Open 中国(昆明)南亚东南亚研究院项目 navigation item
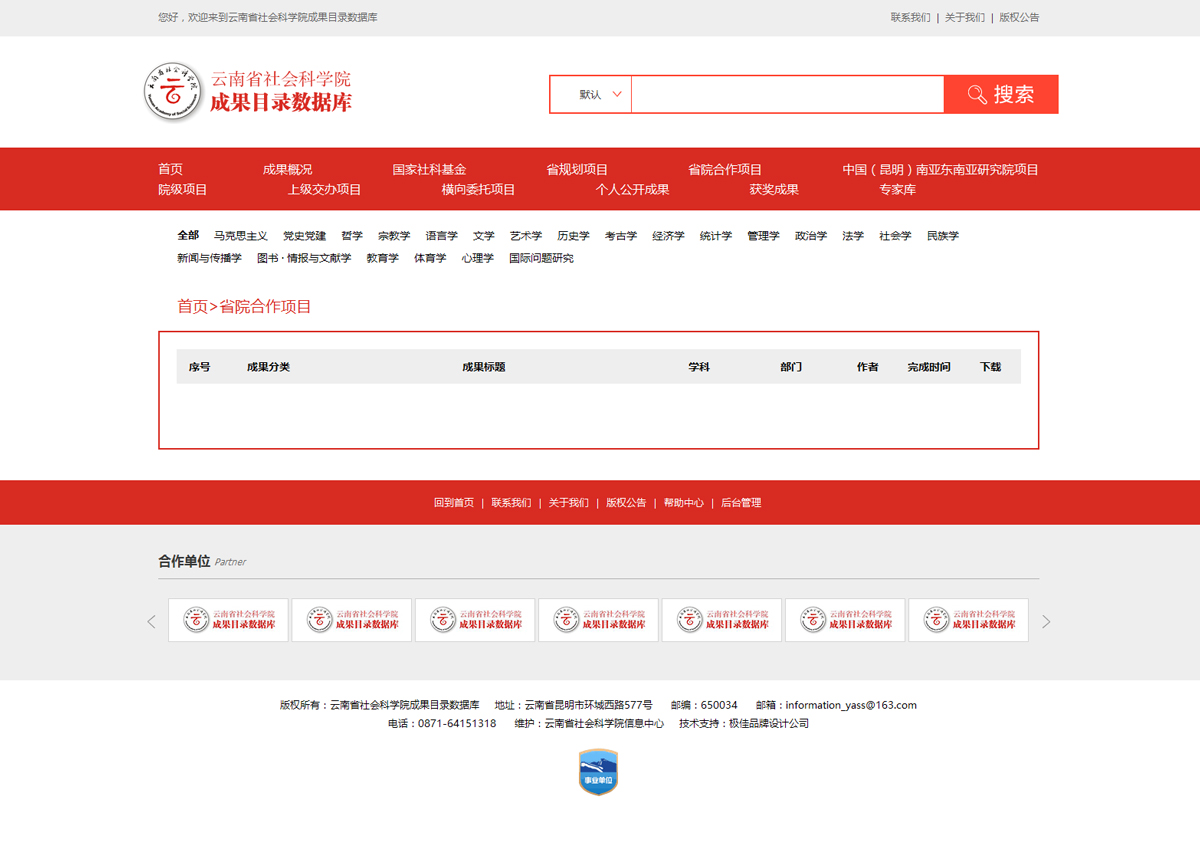 tap(940, 169)
